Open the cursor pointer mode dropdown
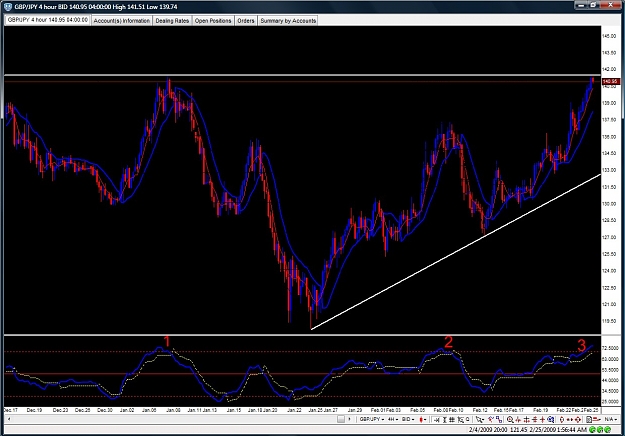 (x=480, y=419)
